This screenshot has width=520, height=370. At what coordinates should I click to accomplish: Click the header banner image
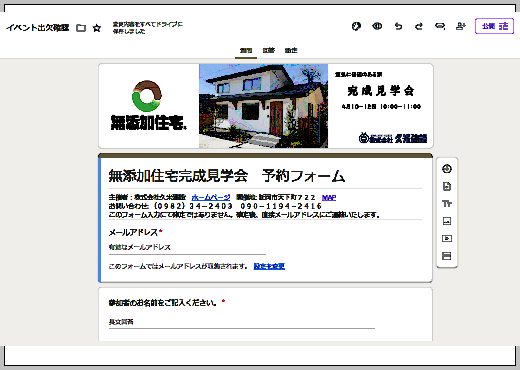(x=266, y=106)
